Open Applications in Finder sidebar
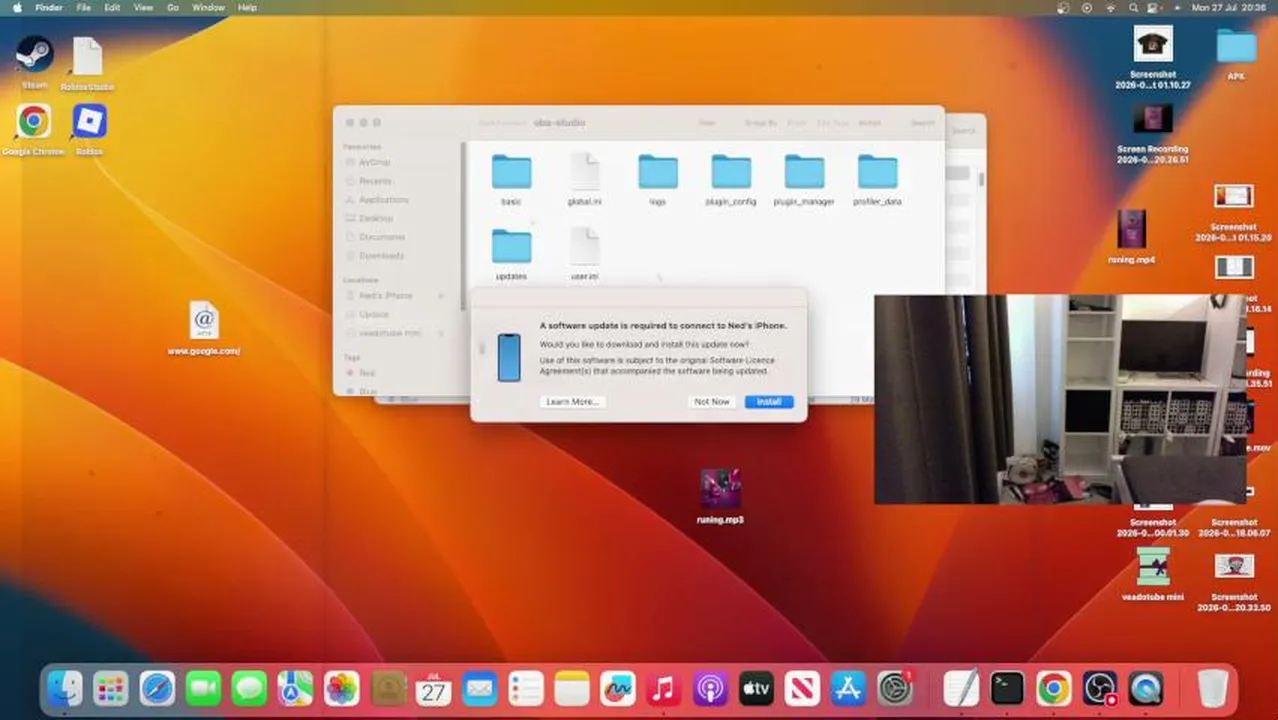This screenshot has height=720, width=1278. pyautogui.click(x=383, y=200)
